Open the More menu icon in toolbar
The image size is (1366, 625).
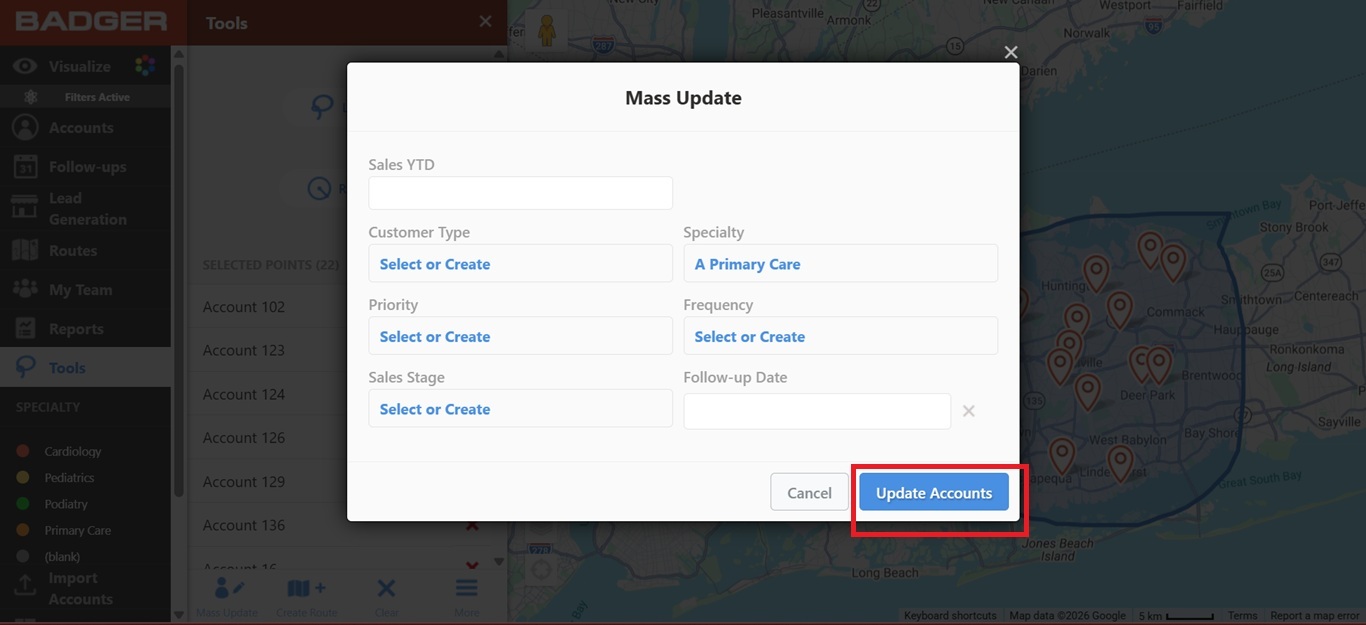[466, 589]
